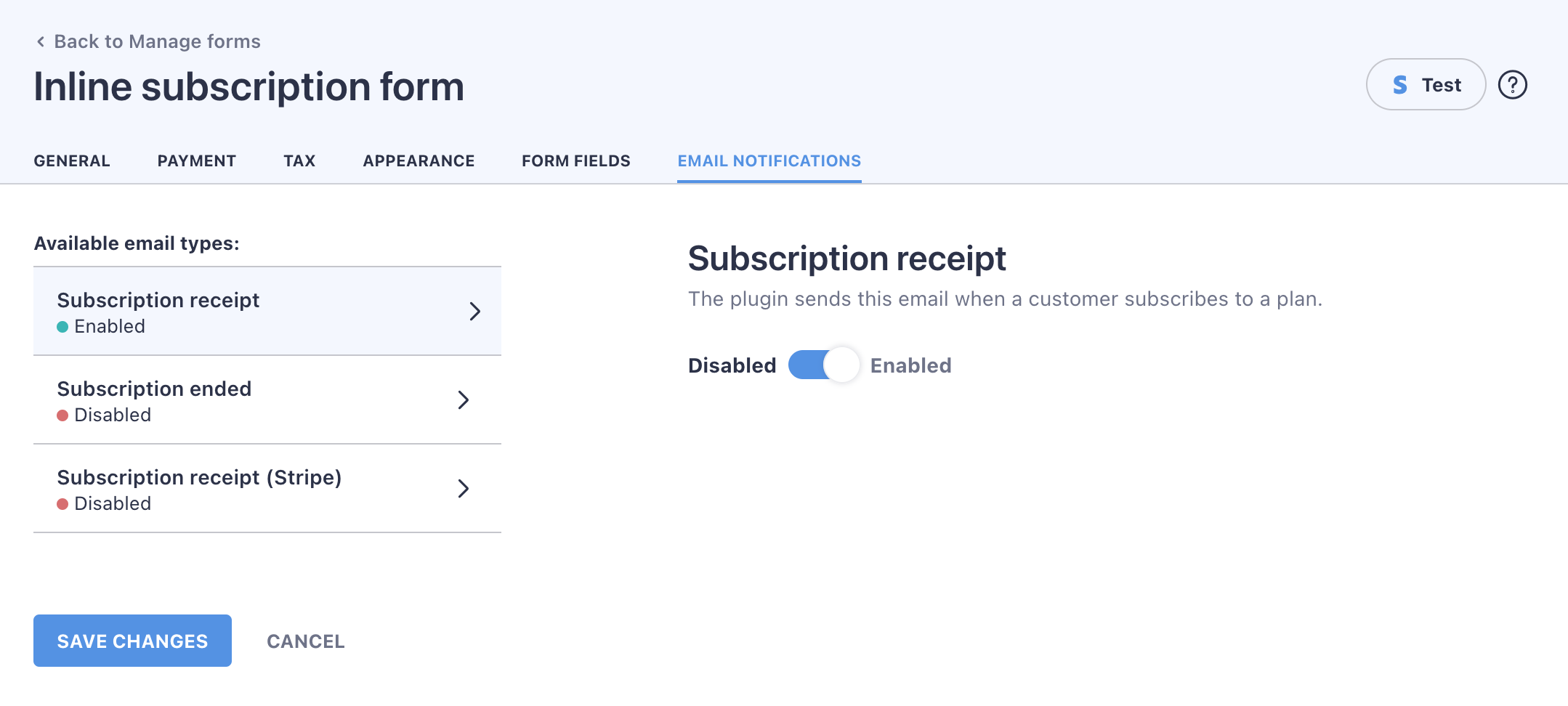The image size is (1568, 706).
Task: Open the Payment tab
Action: [x=197, y=161]
